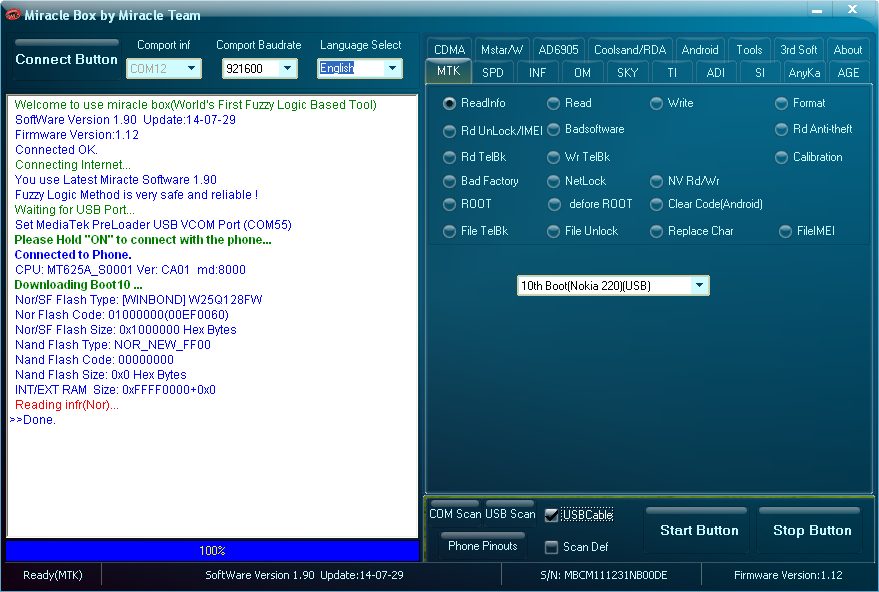The height and width of the screenshot is (592, 879).
Task: Uncheck the USBCable checkbox
Action: [x=552, y=515]
